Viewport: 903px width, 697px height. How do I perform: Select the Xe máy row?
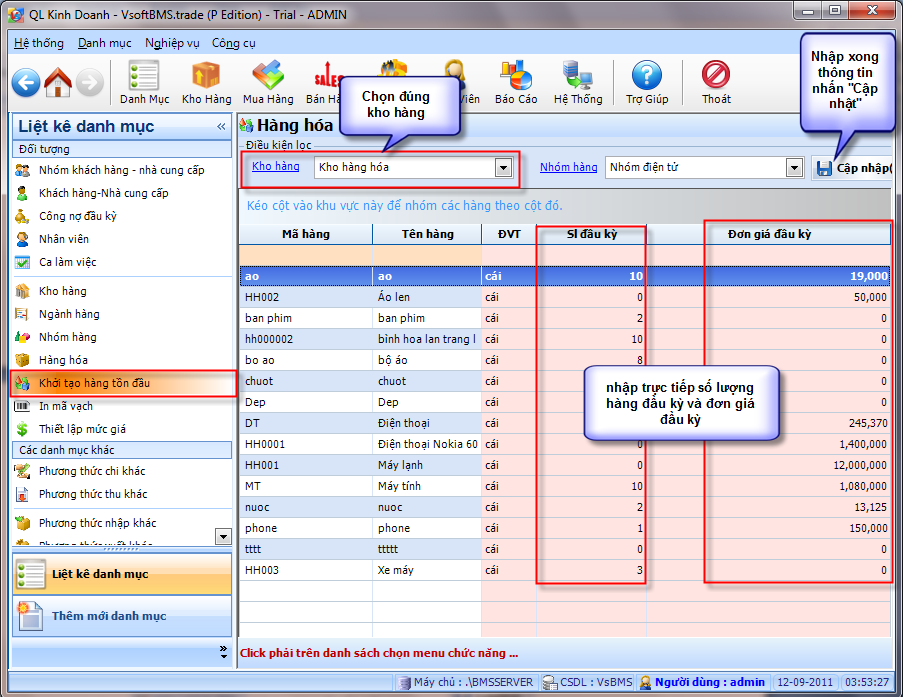pos(565,570)
